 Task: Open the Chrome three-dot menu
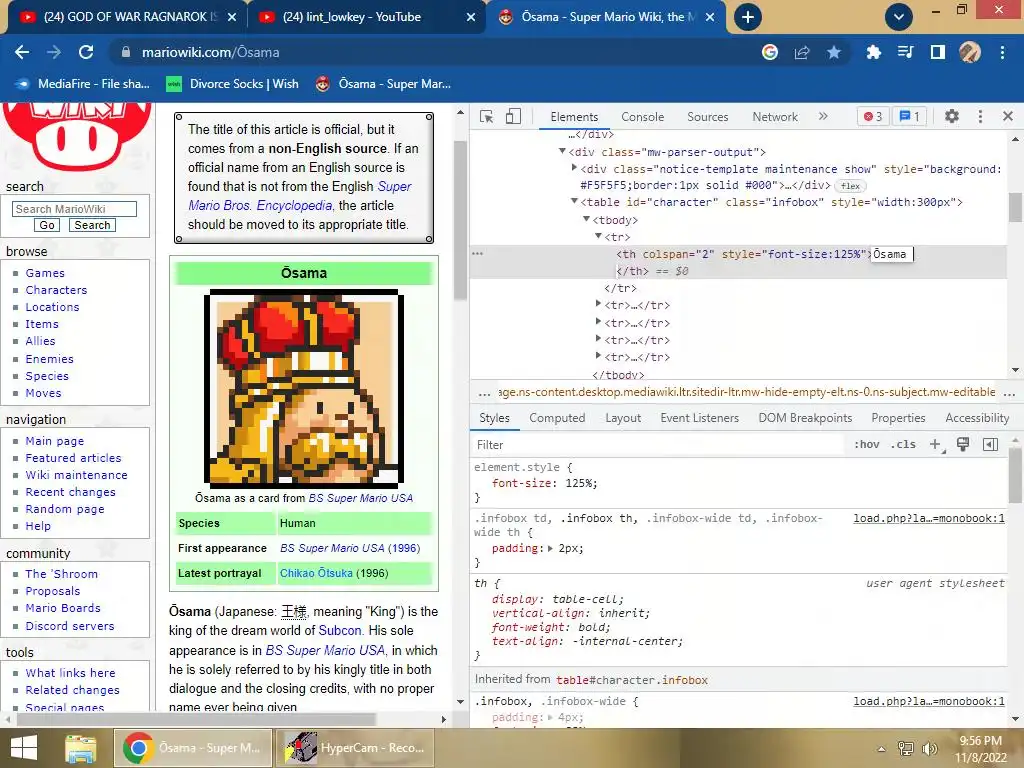pyautogui.click(x=1002, y=52)
